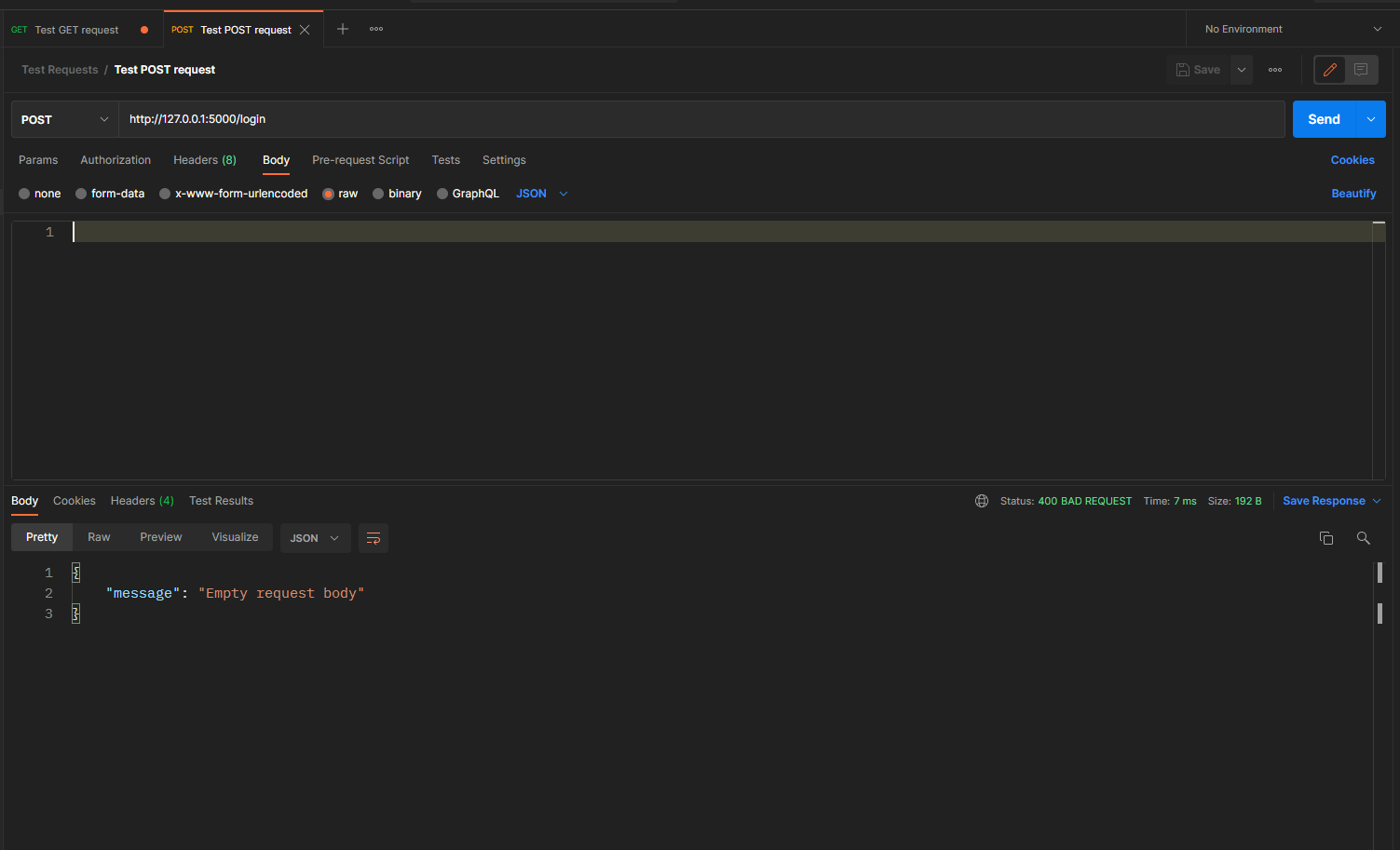Click Test POST request breadcrumb title
Image resolution: width=1400 pixels, height=850 pixels.
[x=165, y=70]
